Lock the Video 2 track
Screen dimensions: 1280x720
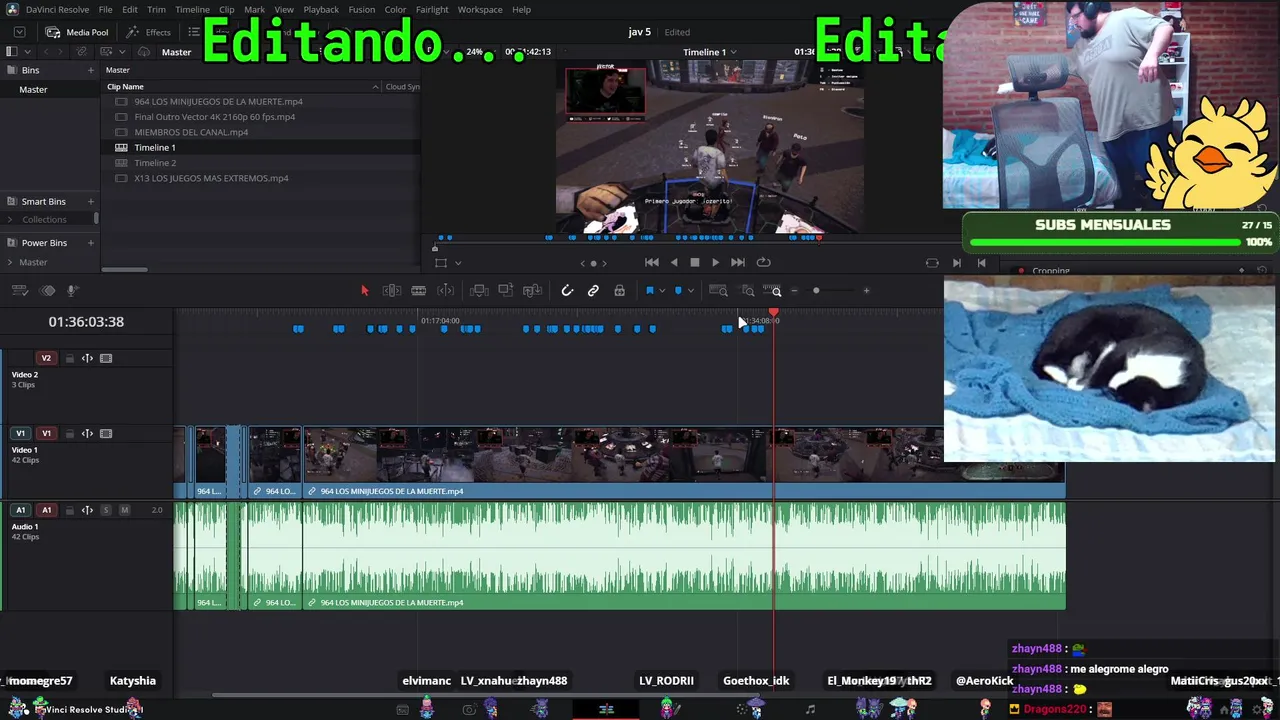[69, 358]
